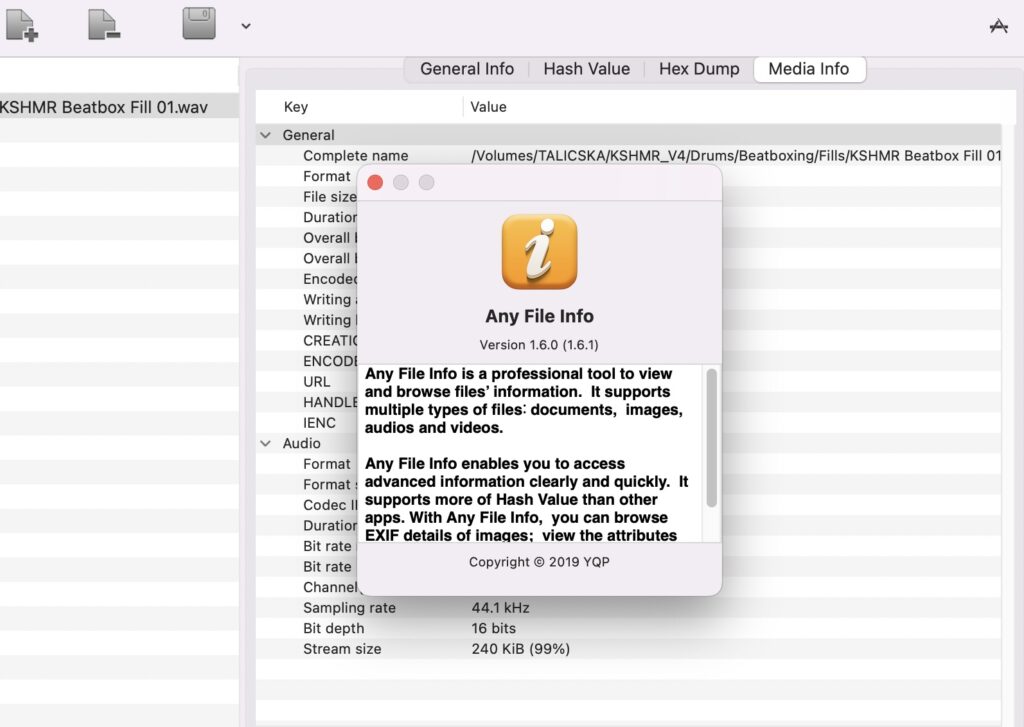Select the Media Info tab
The width and height of the screenshot is (1024, 727).
[x=809, y=69]
